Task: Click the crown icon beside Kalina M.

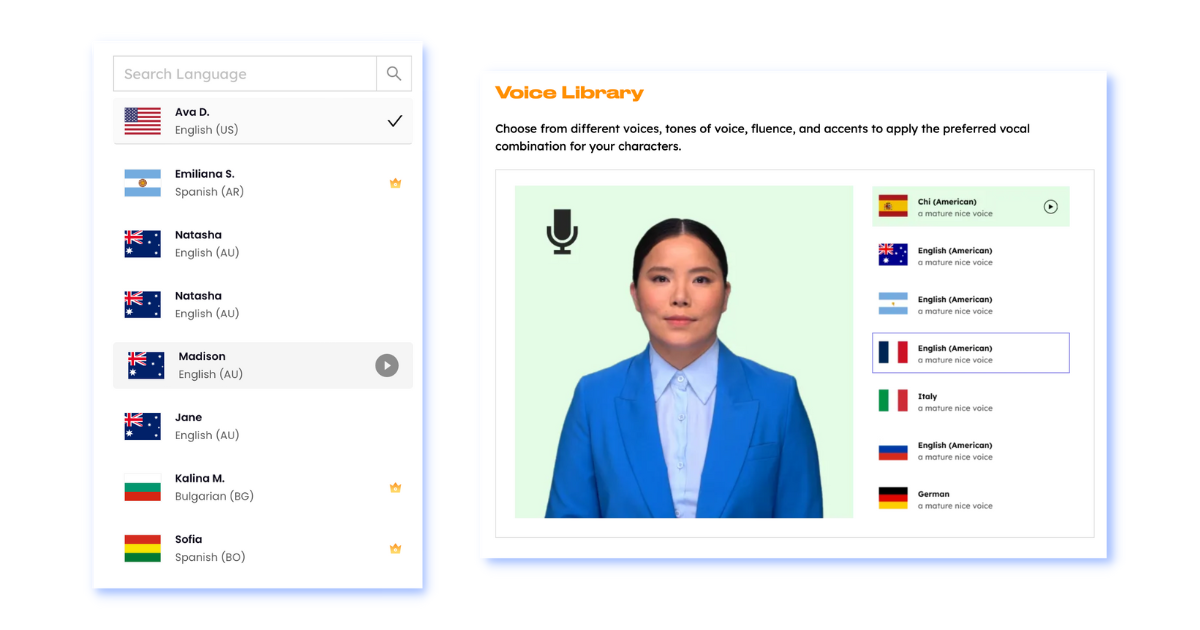Action: click(x=395, y=488)
